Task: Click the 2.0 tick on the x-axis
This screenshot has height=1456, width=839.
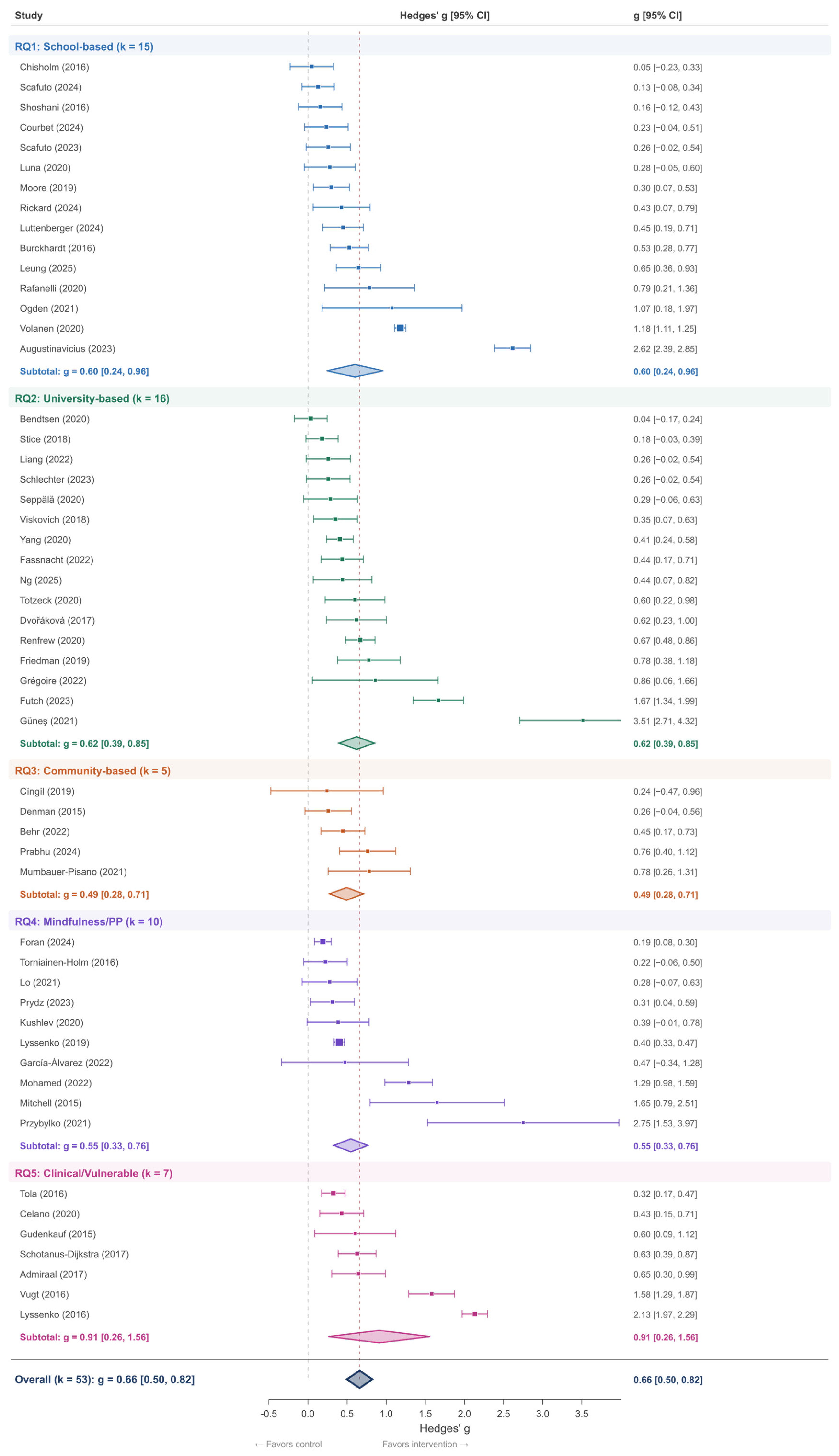Action: coord(465,1413)
